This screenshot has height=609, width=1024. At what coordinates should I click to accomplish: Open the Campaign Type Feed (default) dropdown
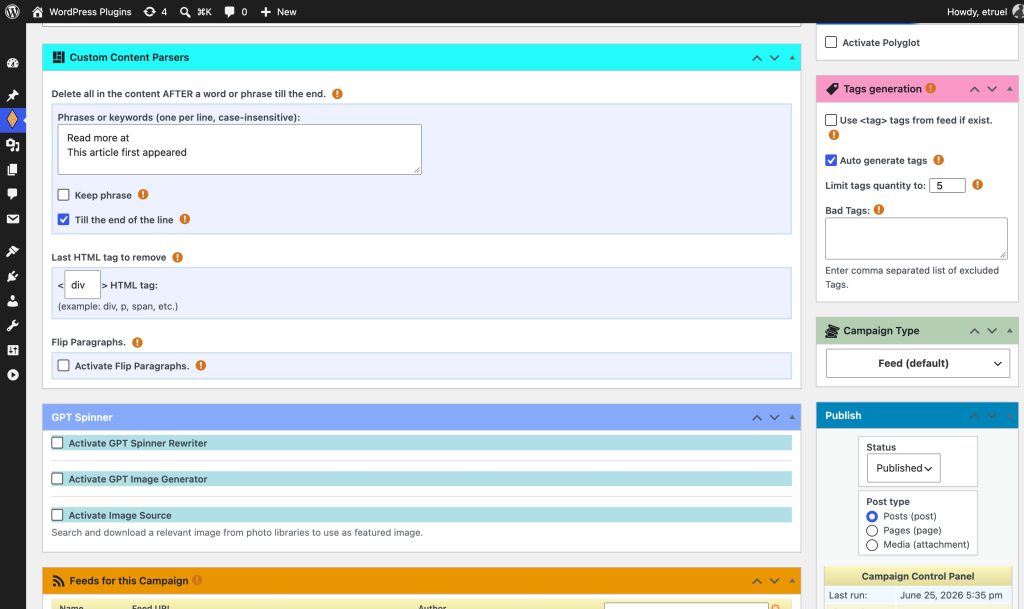(918, 364)
